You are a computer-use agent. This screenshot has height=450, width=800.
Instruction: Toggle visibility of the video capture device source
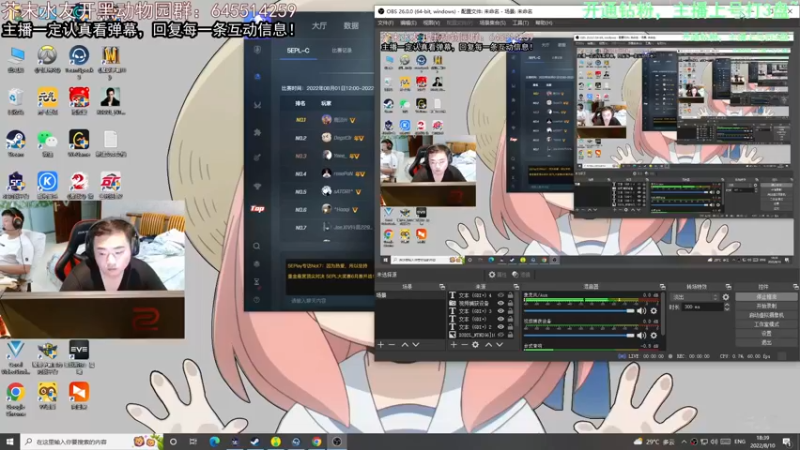(501, 303)
